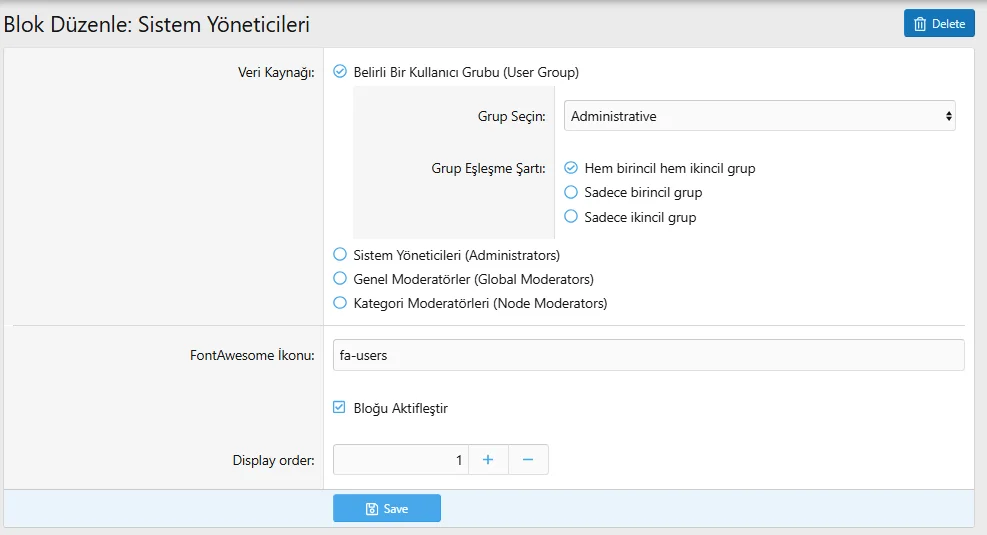Select Belirli Bir Kullanıcı Grubu radio option
The width and height of the screenshot is (987, 535).
coord(340,72)
